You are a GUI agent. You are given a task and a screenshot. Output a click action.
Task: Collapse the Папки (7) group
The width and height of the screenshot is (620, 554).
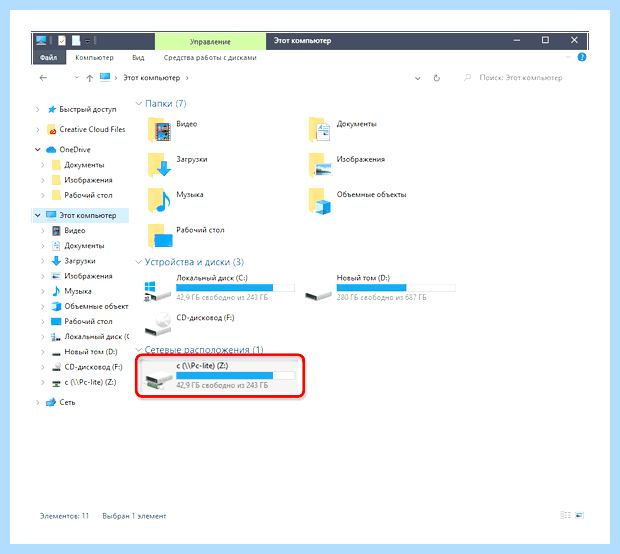click(x=138, y=103)
